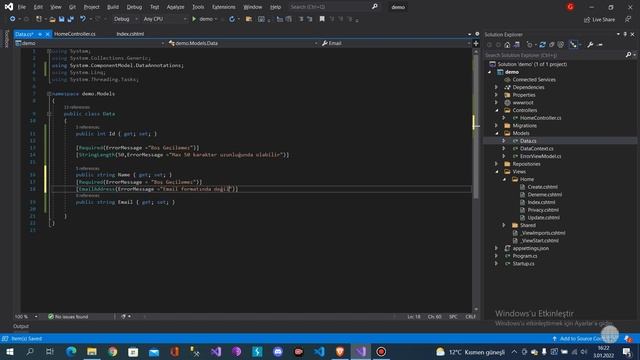Image resolution: width=640 pixels, height=360 pixels.
Task: Click the Show All Files icon in Solution Explorer
Action: [561, 45]
